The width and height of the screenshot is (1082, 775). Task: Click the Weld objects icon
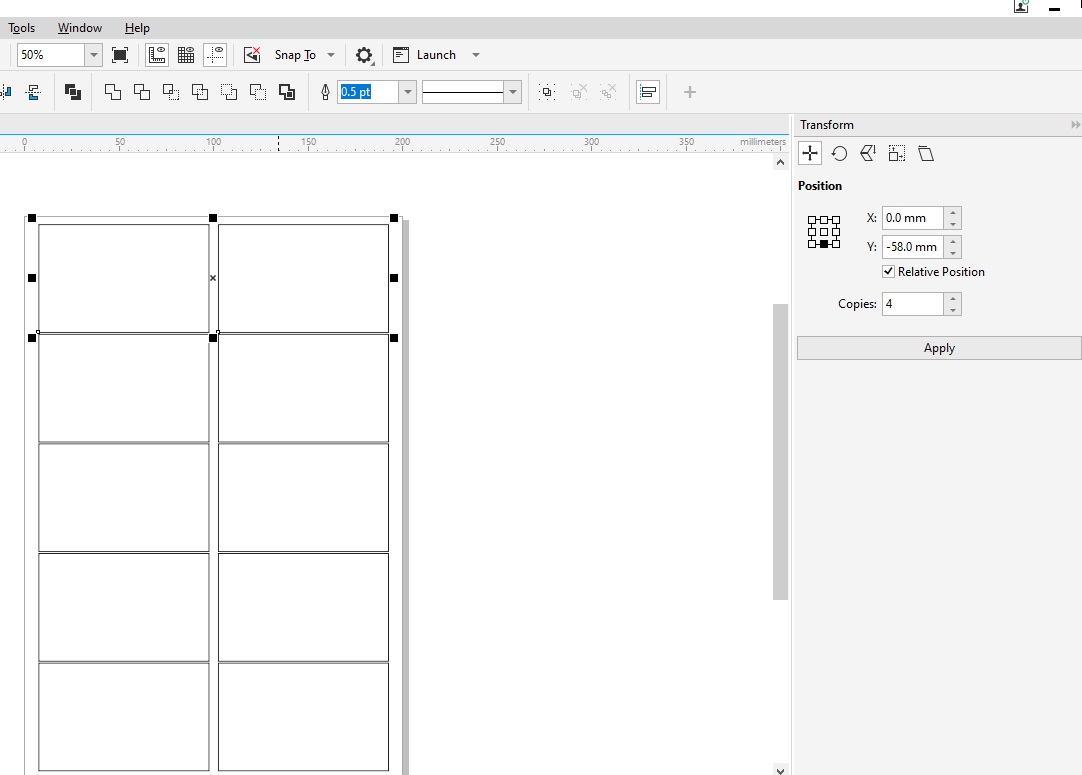point(112,92)
